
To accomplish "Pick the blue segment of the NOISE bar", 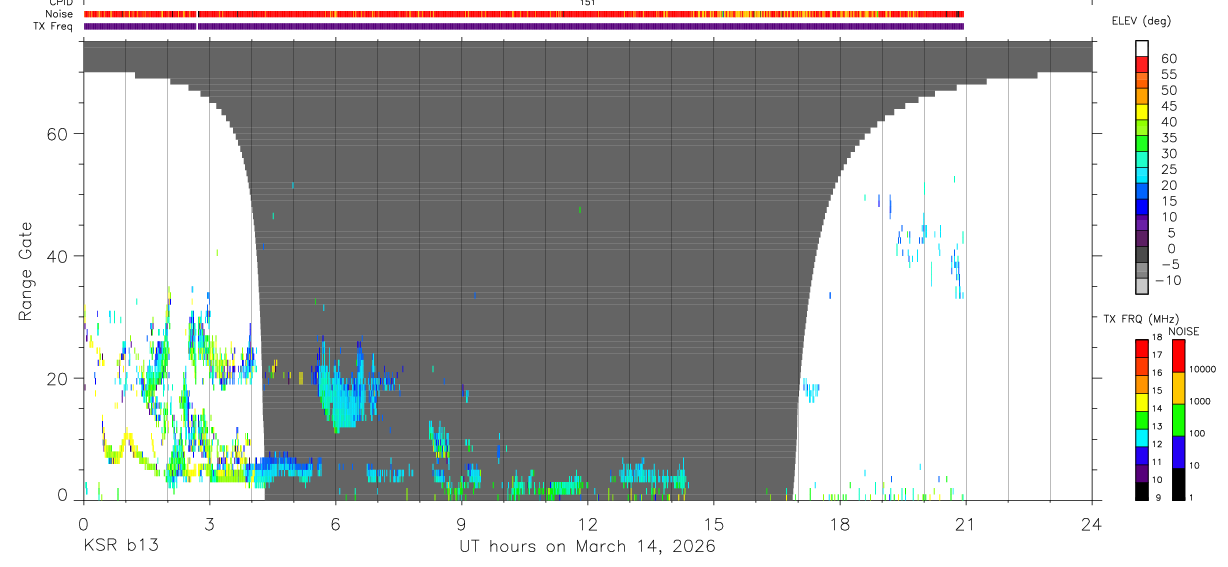I will 1178,451.
